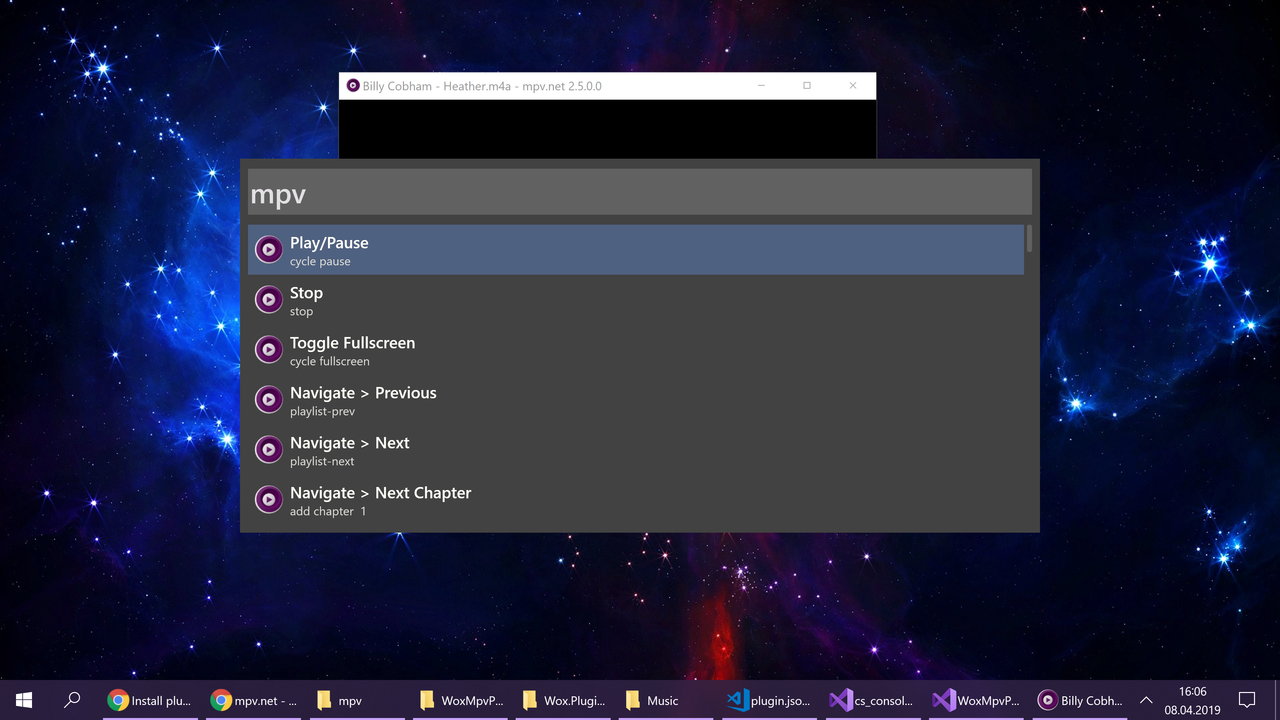The width and height of the screenshot is (1280, 720).
Task: Maximize the mpv.net player window
Action: click(x=807, y=86)
